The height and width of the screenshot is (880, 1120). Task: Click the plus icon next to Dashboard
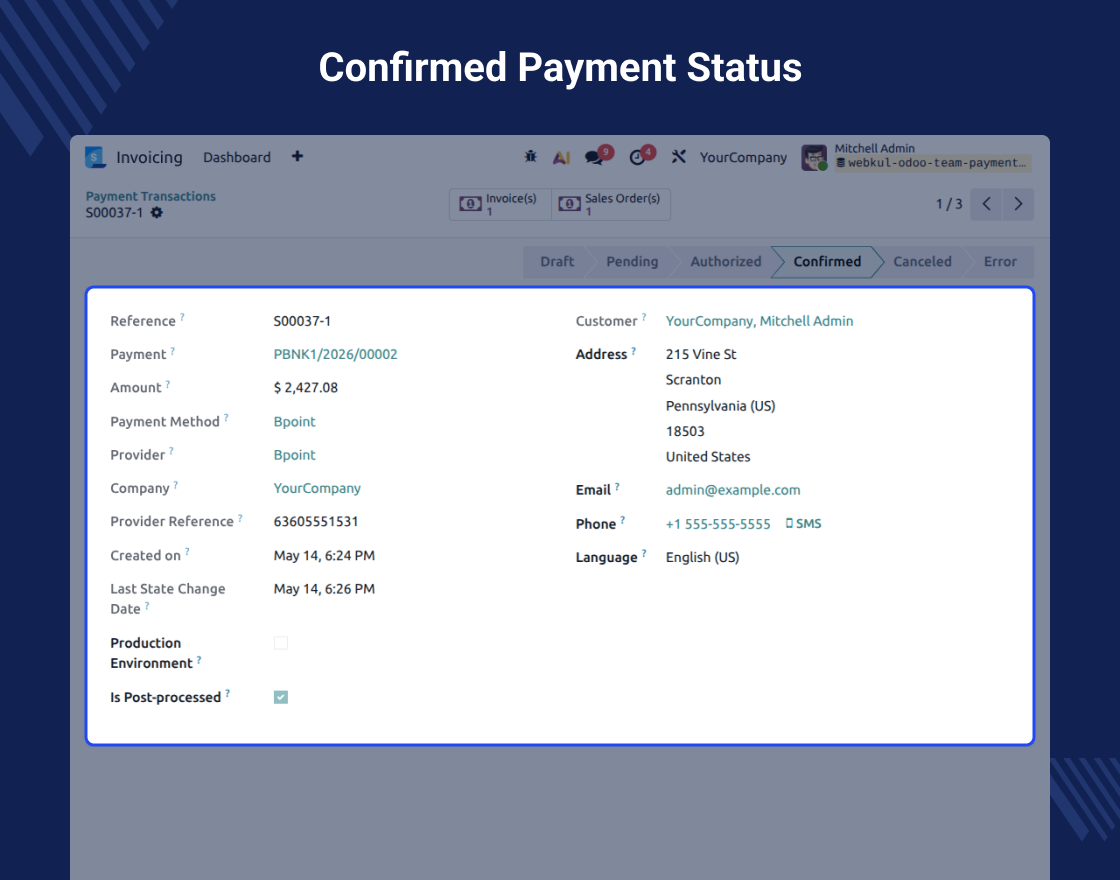point(297,156)
